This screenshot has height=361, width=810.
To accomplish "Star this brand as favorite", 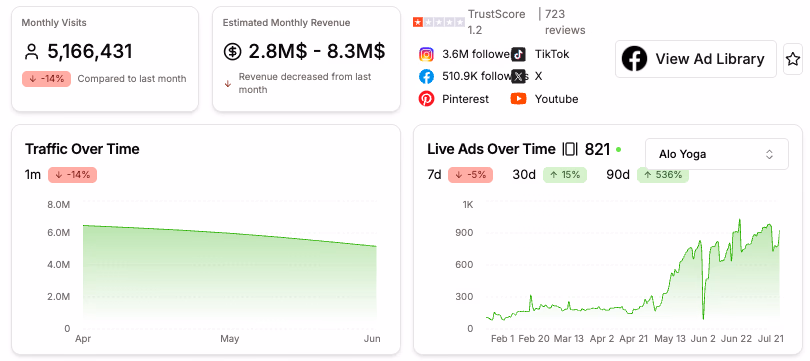I will coord(793,59).
